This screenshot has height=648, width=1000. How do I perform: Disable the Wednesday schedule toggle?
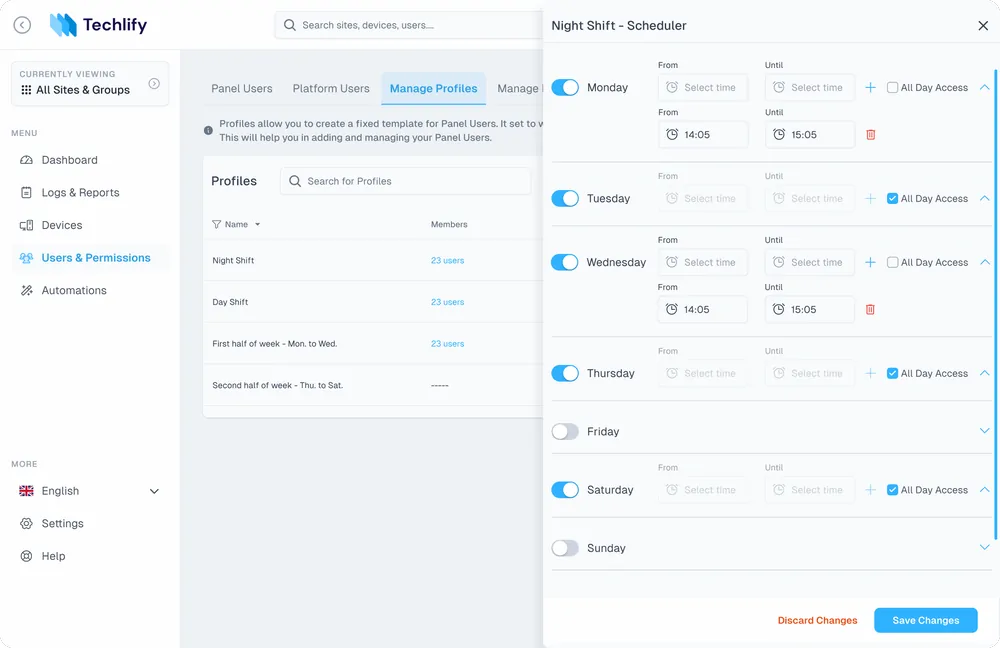coord(564,262)
